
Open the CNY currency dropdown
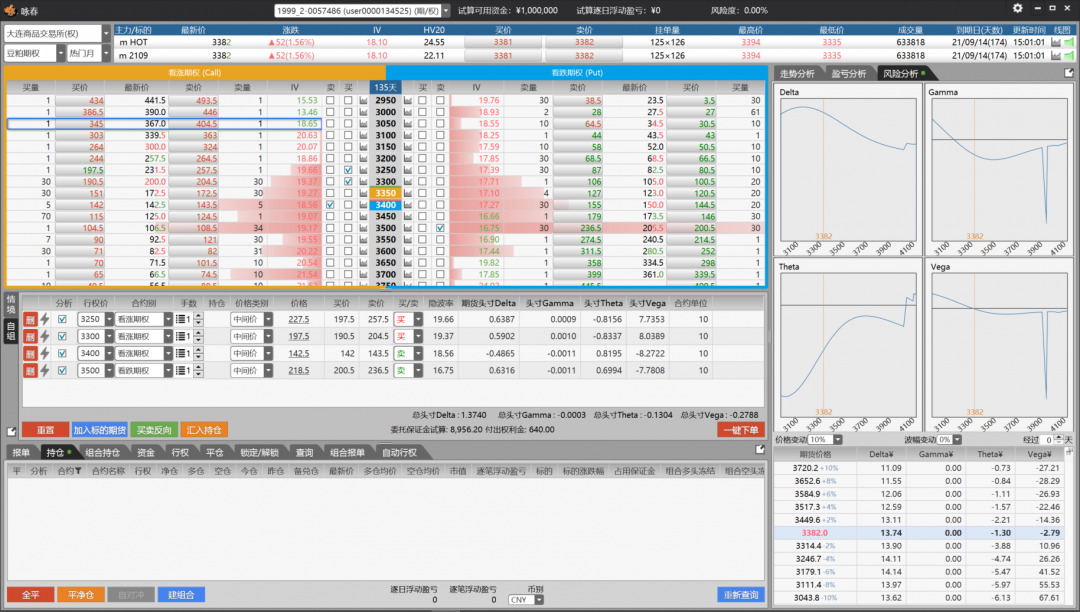click(x=539, y=600)
